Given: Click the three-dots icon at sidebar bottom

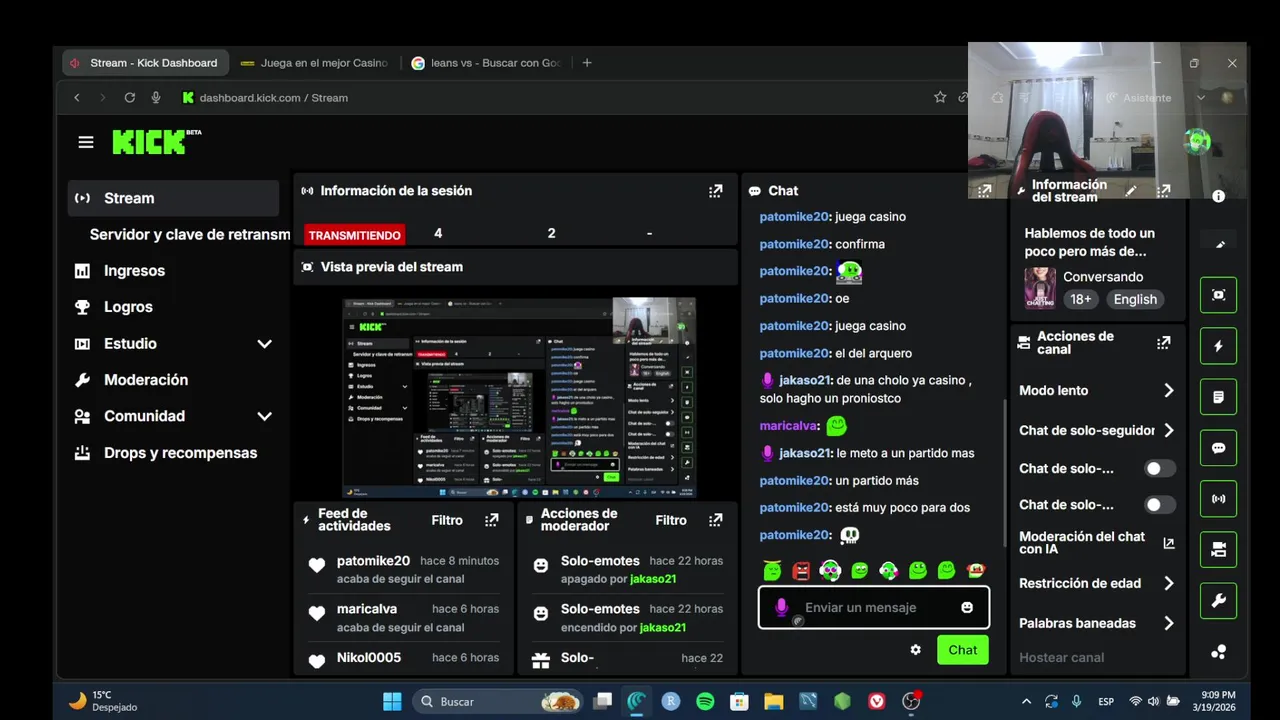Looking at the screenshot, I should (x=1218, y=652).
